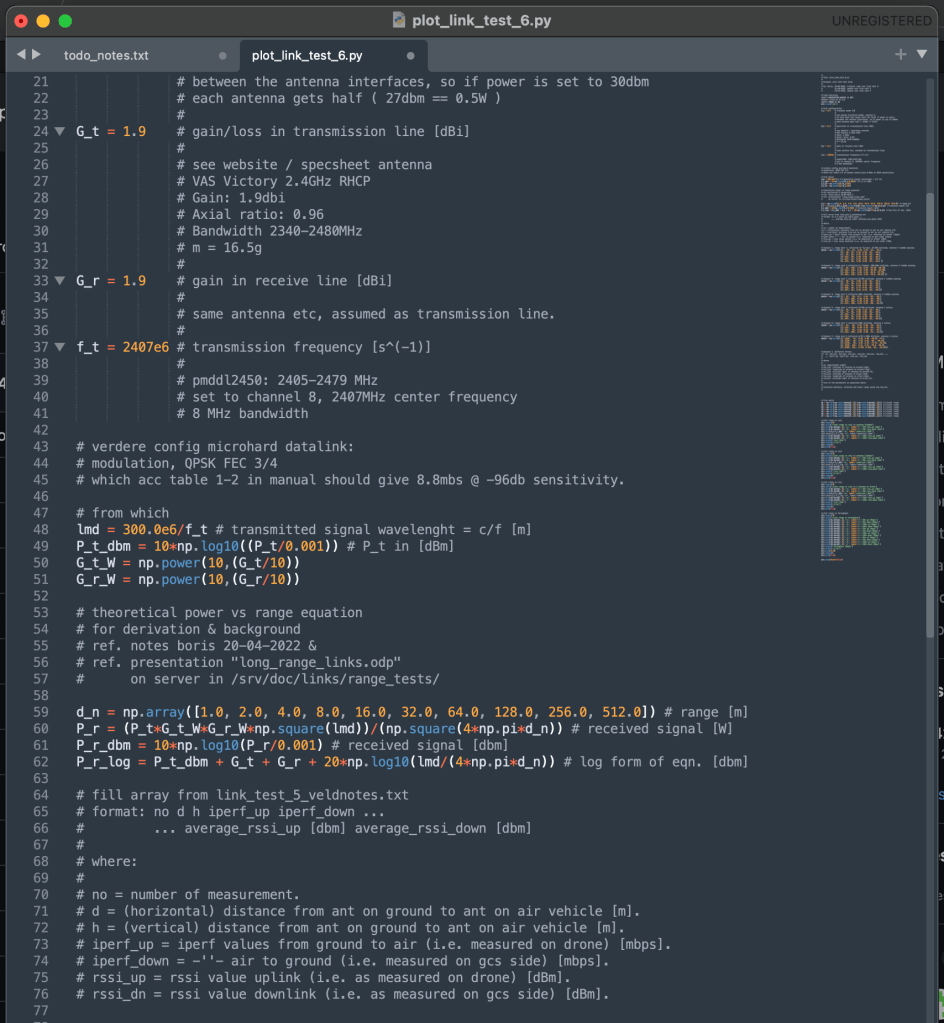944x1023 pixels.
Task: Click line number 59 in the gutter
Action: (40, 712)
